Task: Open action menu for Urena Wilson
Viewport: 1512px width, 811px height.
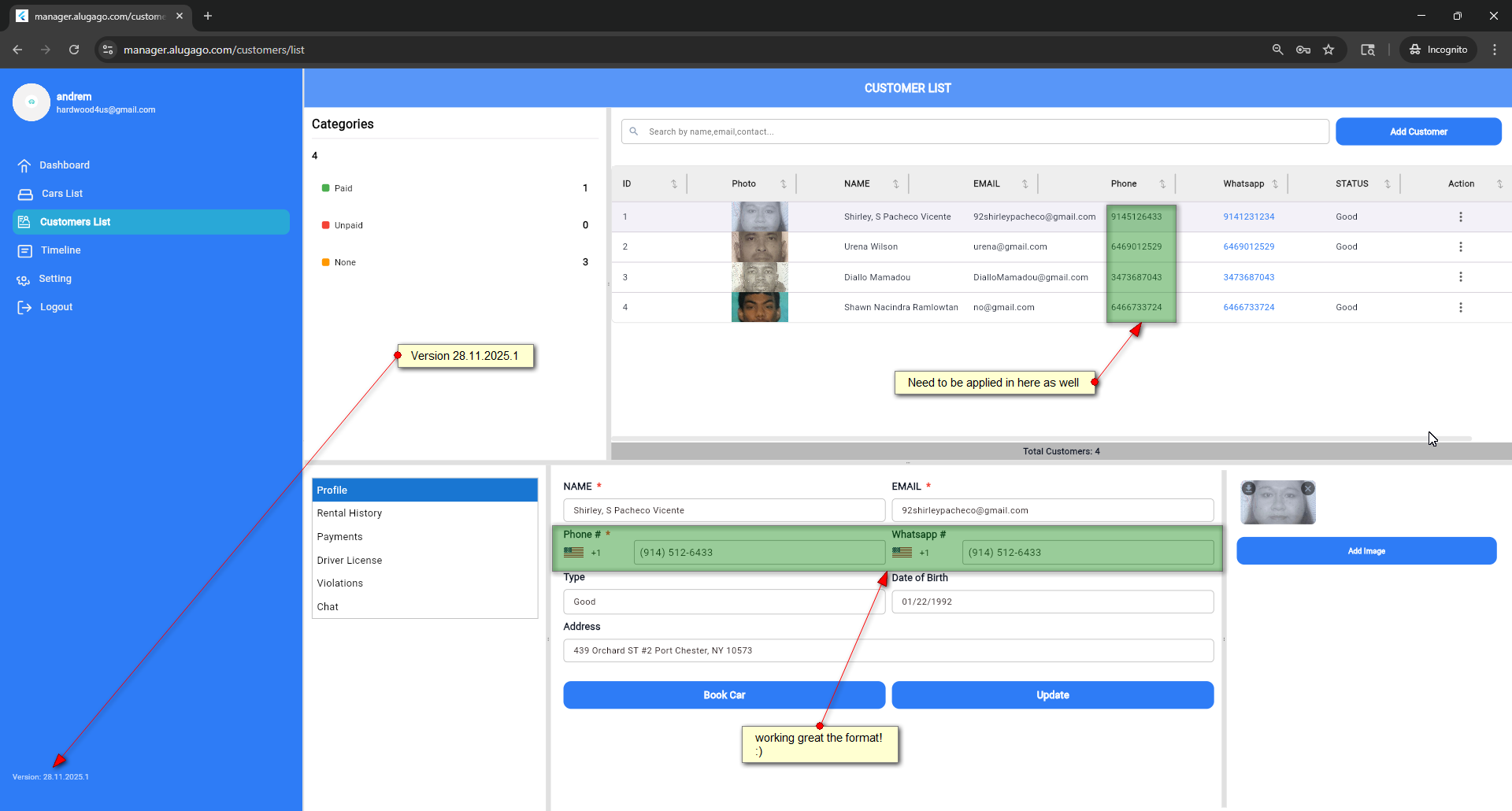Action: click(1460, 247)
